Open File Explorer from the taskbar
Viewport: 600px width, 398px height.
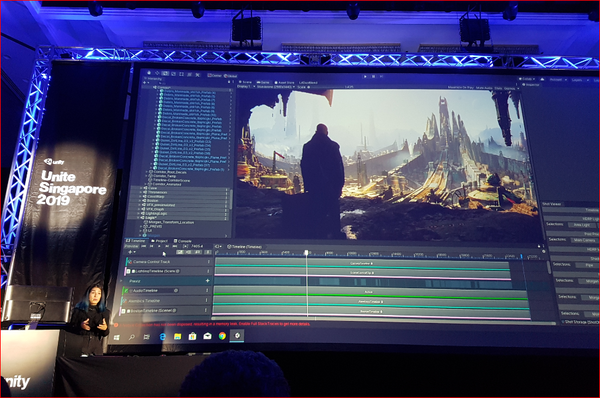[178, 336]
